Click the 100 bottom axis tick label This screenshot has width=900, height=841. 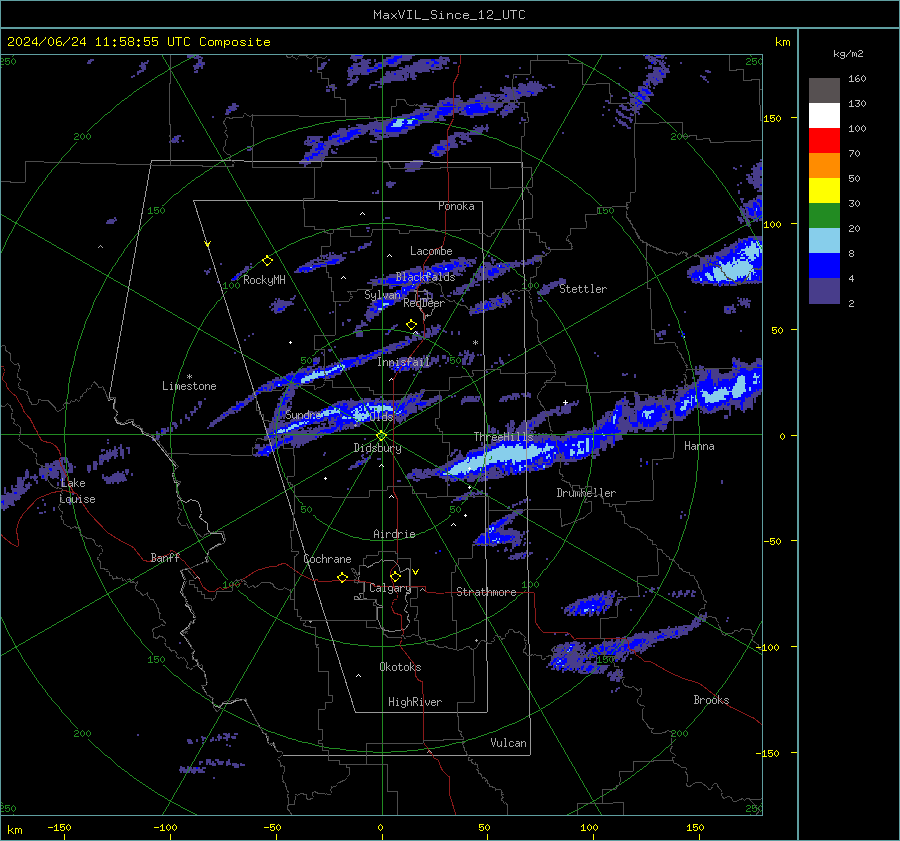589,827
